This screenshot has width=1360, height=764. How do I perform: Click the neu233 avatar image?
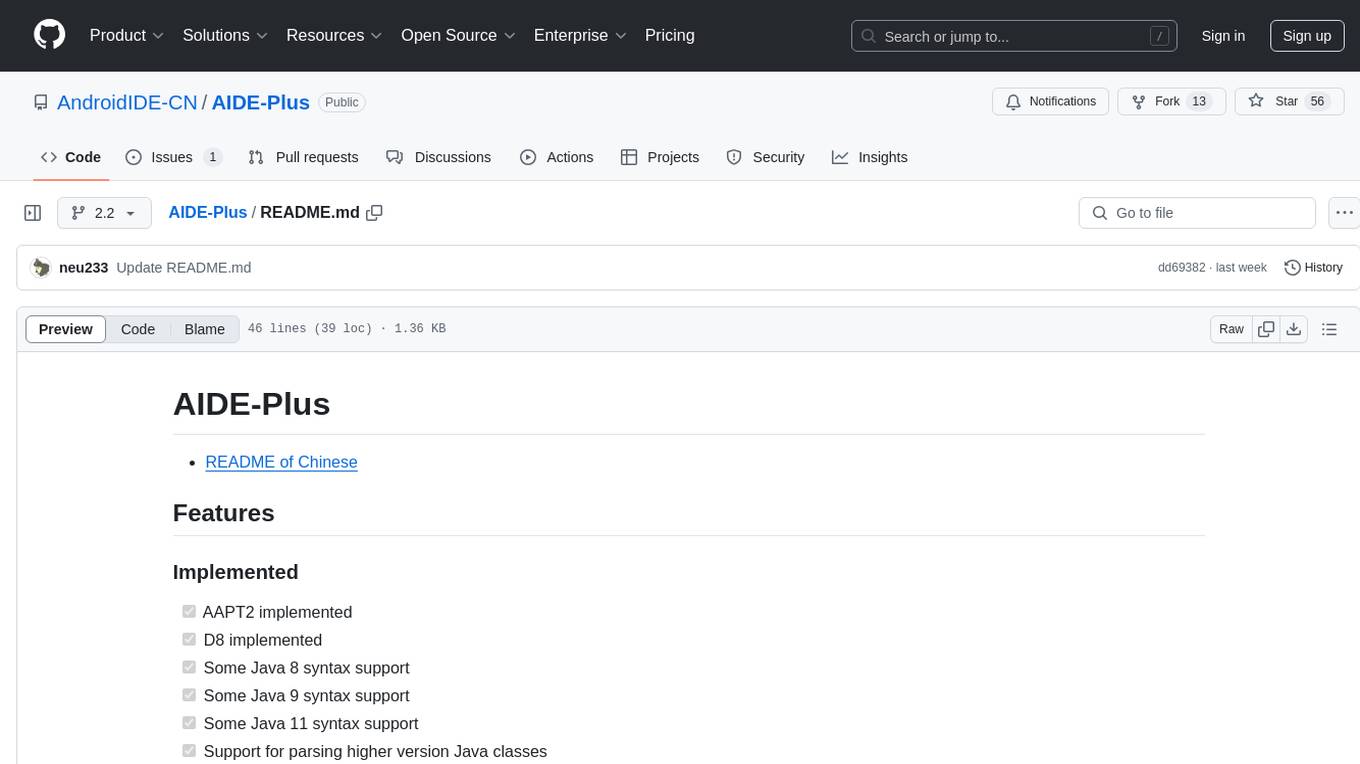tap(41, 267)
